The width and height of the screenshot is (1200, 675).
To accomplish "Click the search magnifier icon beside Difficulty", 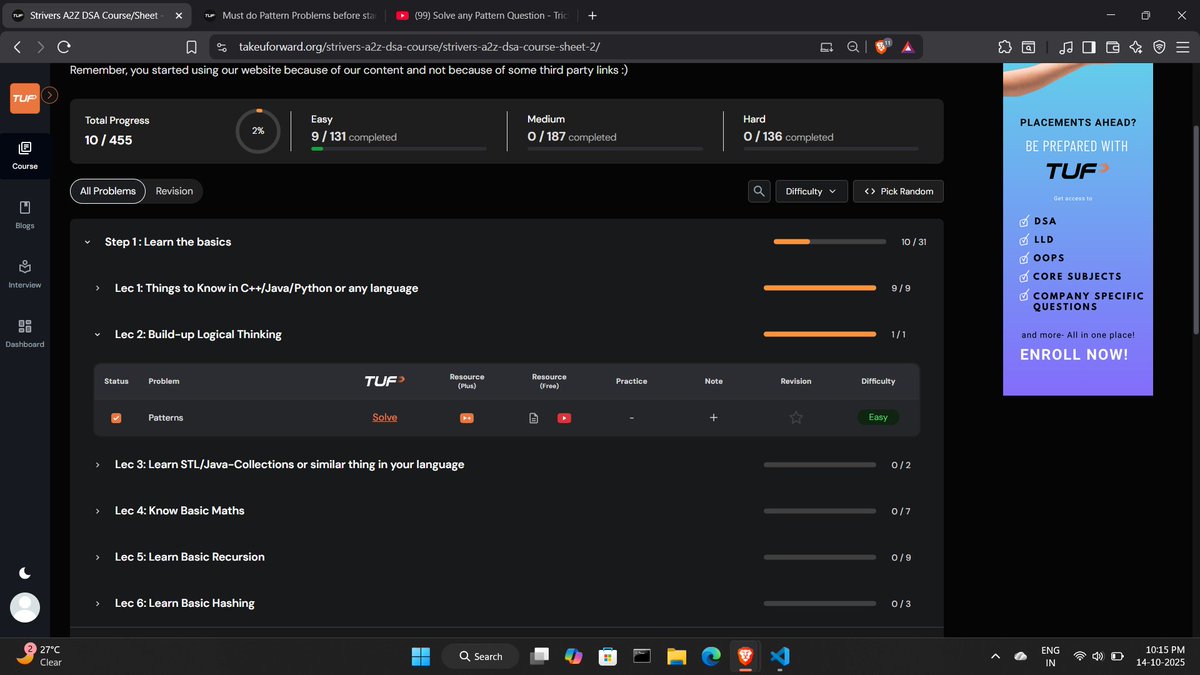I will click(x=759, y=191).
